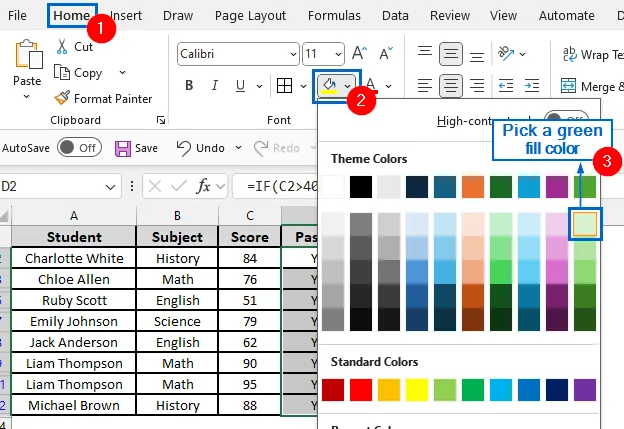Switch to the Review tab
Image resolution: width=624 pixels, height=429 pixels.
click(x=450, y=16)
